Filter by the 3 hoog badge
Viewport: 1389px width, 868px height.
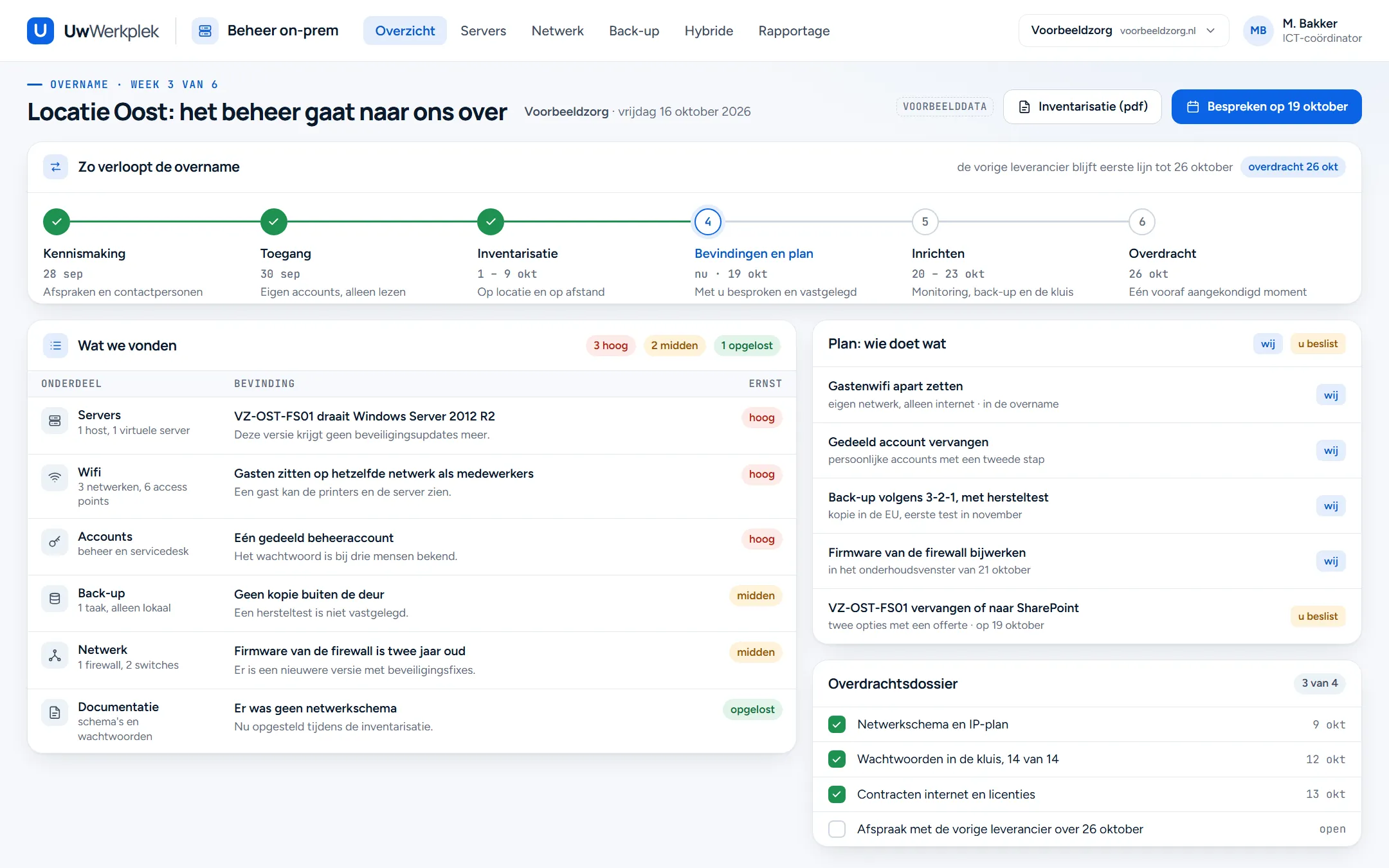[x=610, y=346]
